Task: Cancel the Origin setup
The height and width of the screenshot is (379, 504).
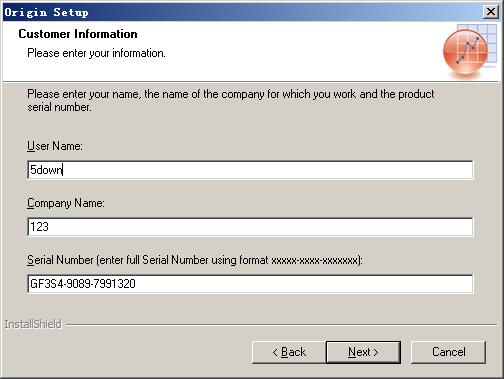Action: pyautogui.click(x=448, y=352)
